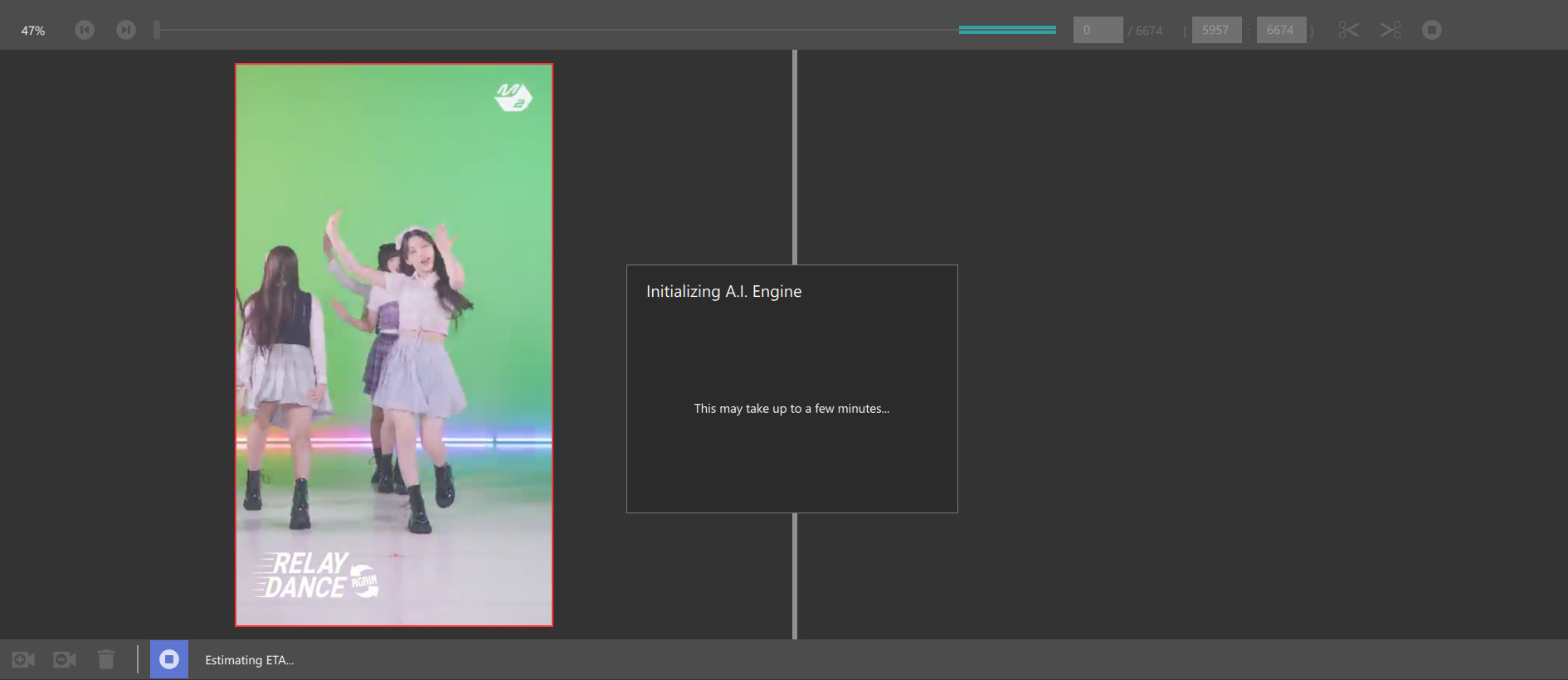The image size is (1568, 680).
Task: Click the Relay Dance video preview
Action: pyautogui.click(x=394, y=345)
